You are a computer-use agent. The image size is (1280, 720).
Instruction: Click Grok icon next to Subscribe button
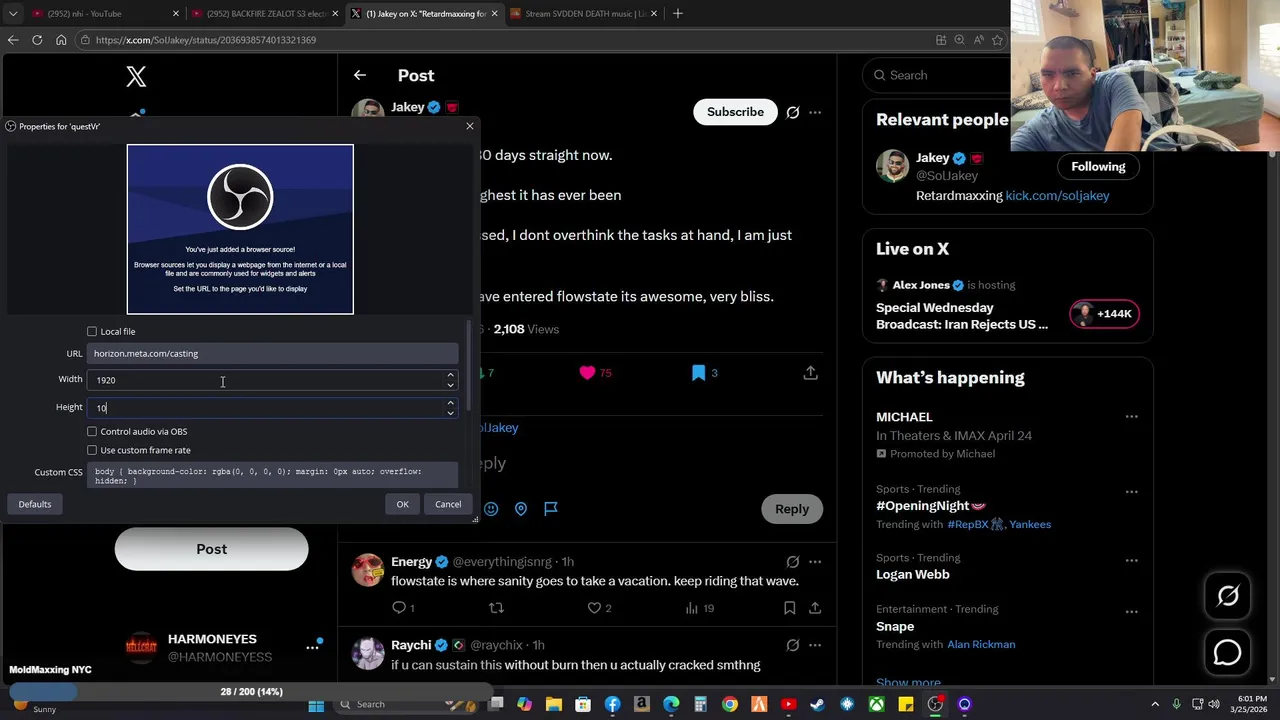[x=793, y=112]
